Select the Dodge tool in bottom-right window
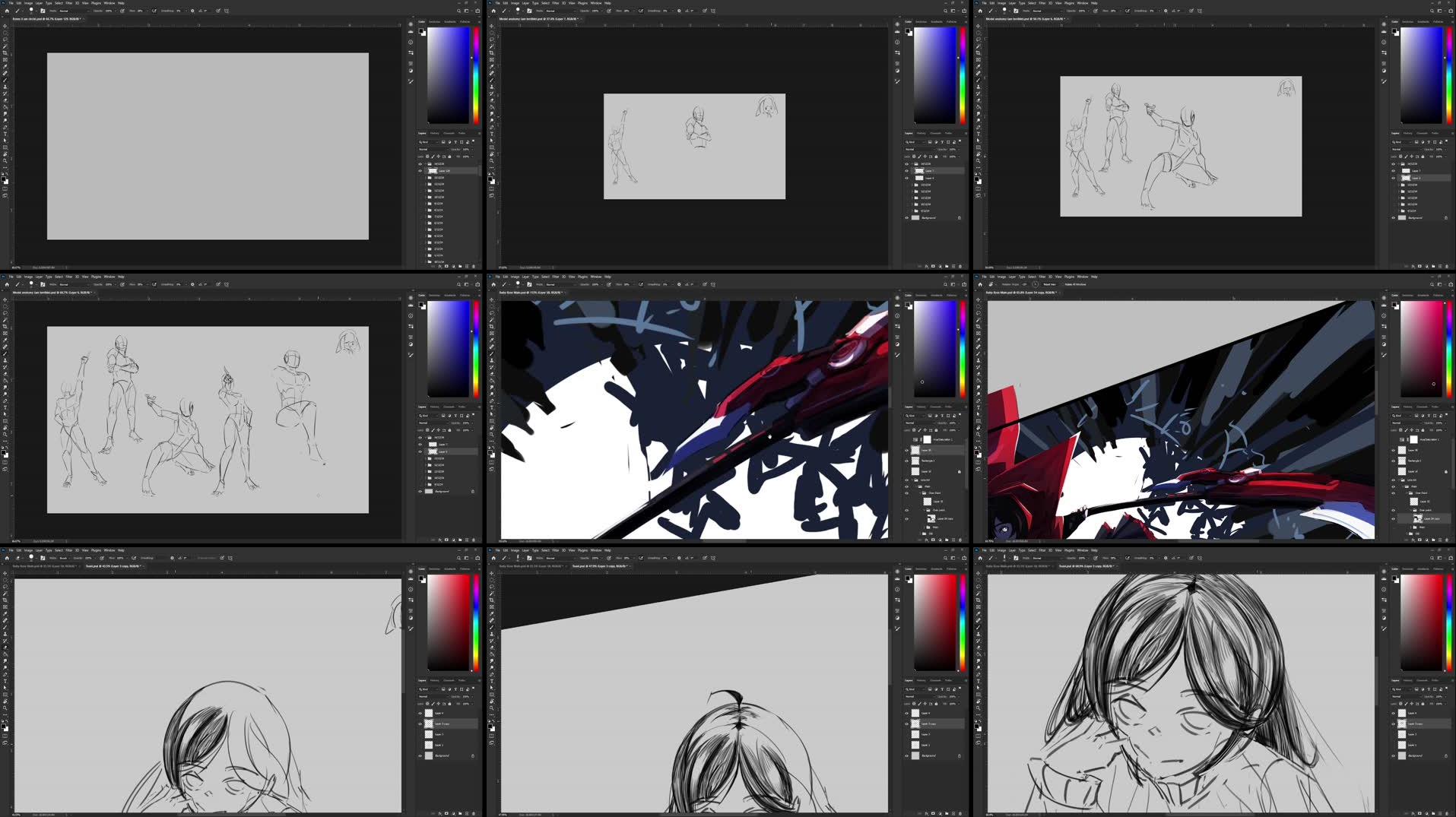 [979, 667]
